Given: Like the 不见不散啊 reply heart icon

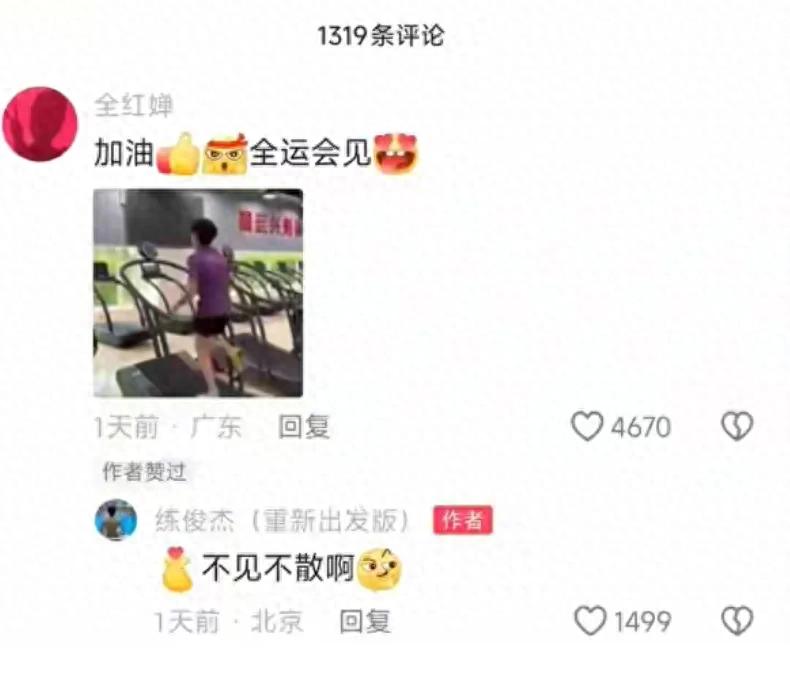Looking at the screenshot, I should point(590,621).
